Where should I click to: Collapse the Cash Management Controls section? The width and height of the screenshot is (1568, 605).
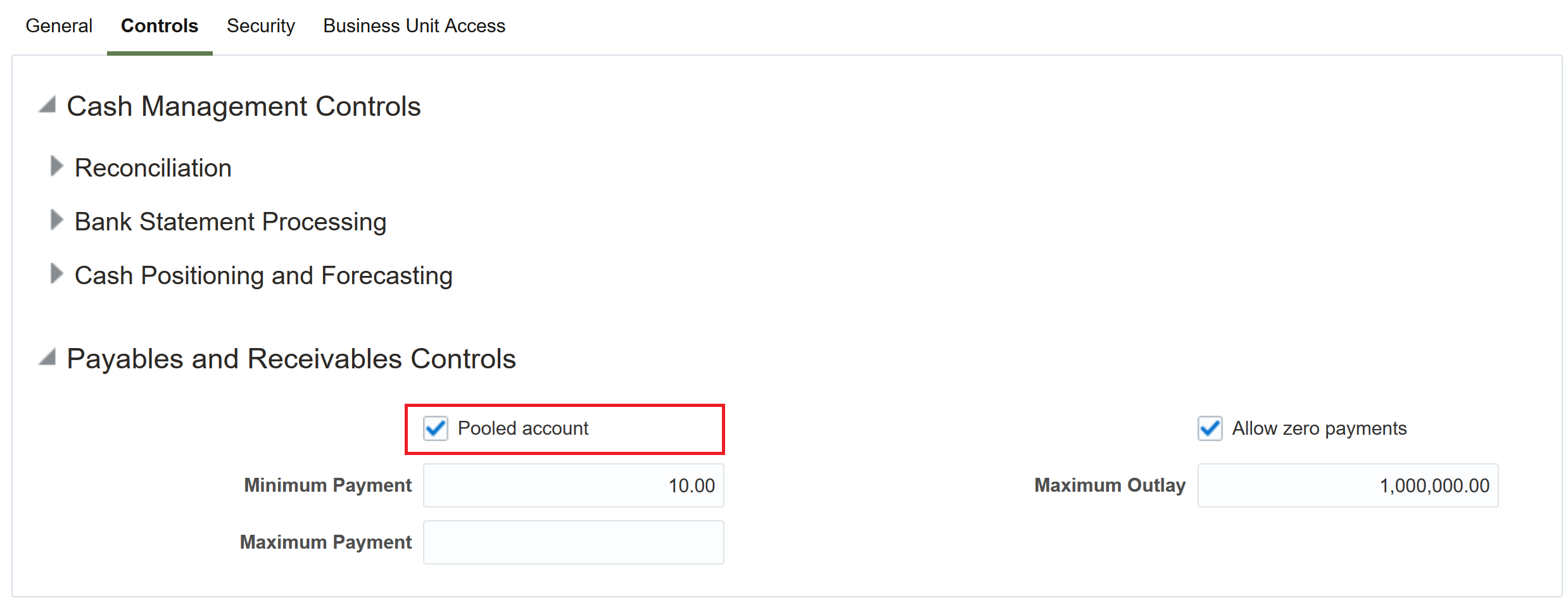(x=47, y=104)
